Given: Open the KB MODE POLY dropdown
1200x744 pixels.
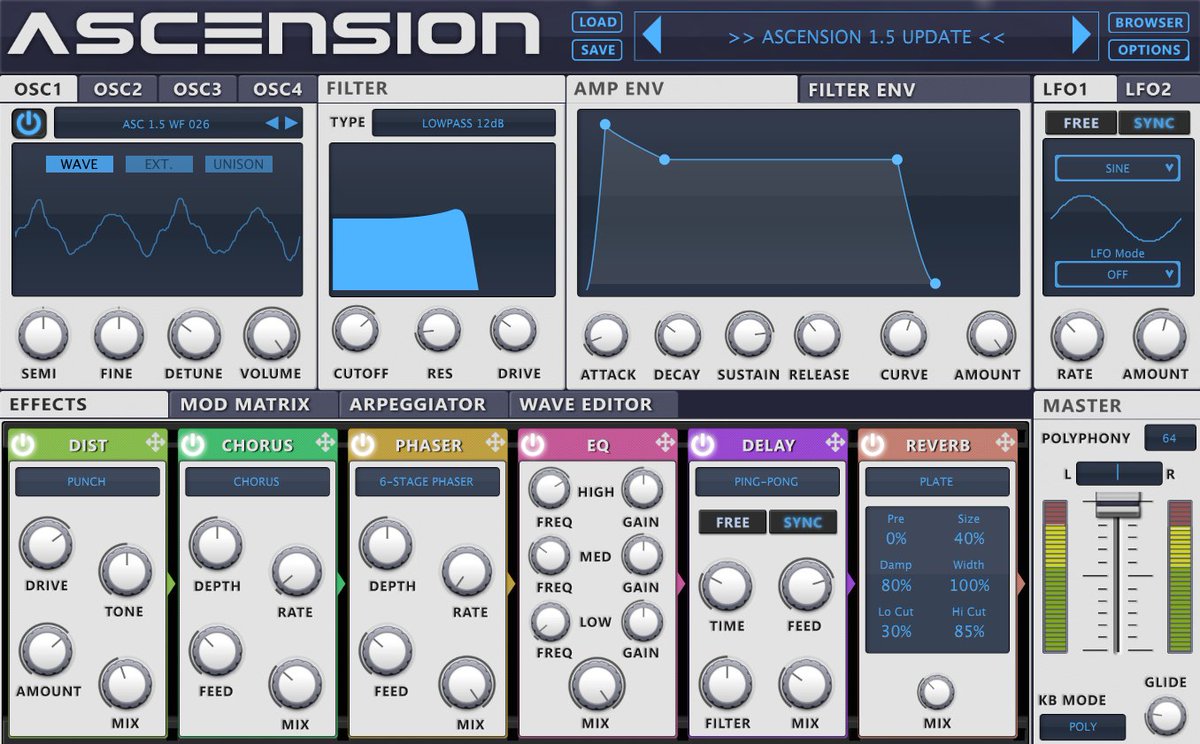Looking at the screenshot, I should pos(1083,727).
